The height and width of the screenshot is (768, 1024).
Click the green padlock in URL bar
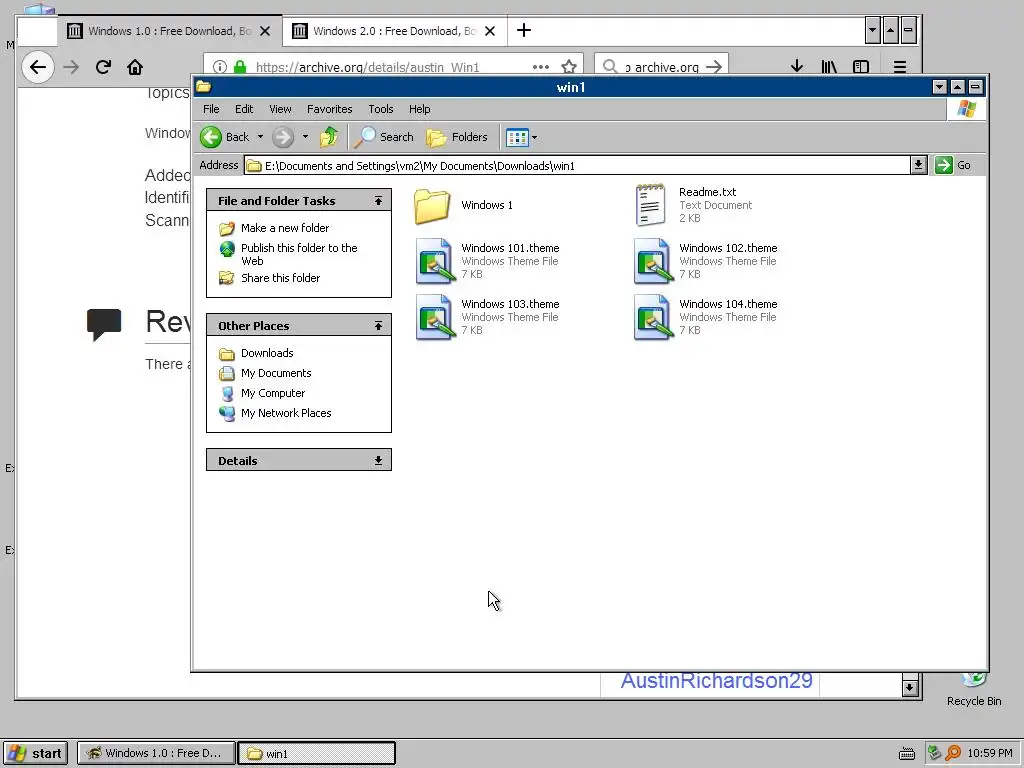pos(240,67)
